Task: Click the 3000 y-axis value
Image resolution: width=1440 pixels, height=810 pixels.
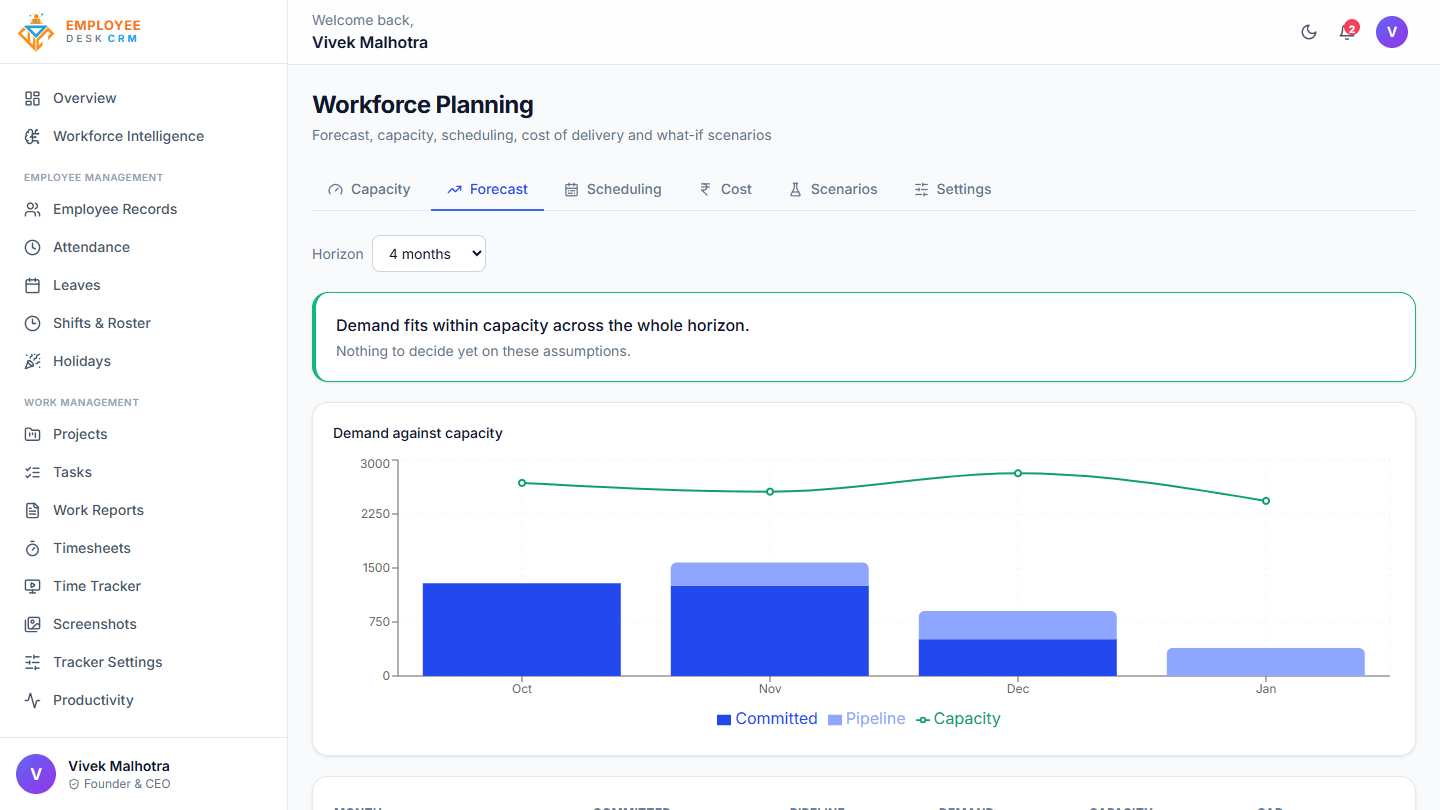Action: [x=375, y=463]
